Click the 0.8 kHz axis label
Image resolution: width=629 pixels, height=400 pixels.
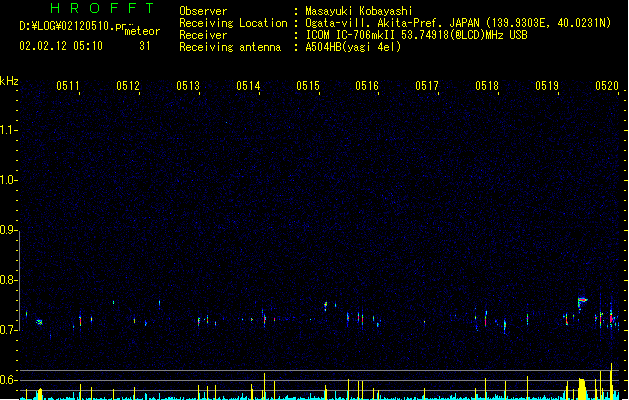click(x=8, y=280)
